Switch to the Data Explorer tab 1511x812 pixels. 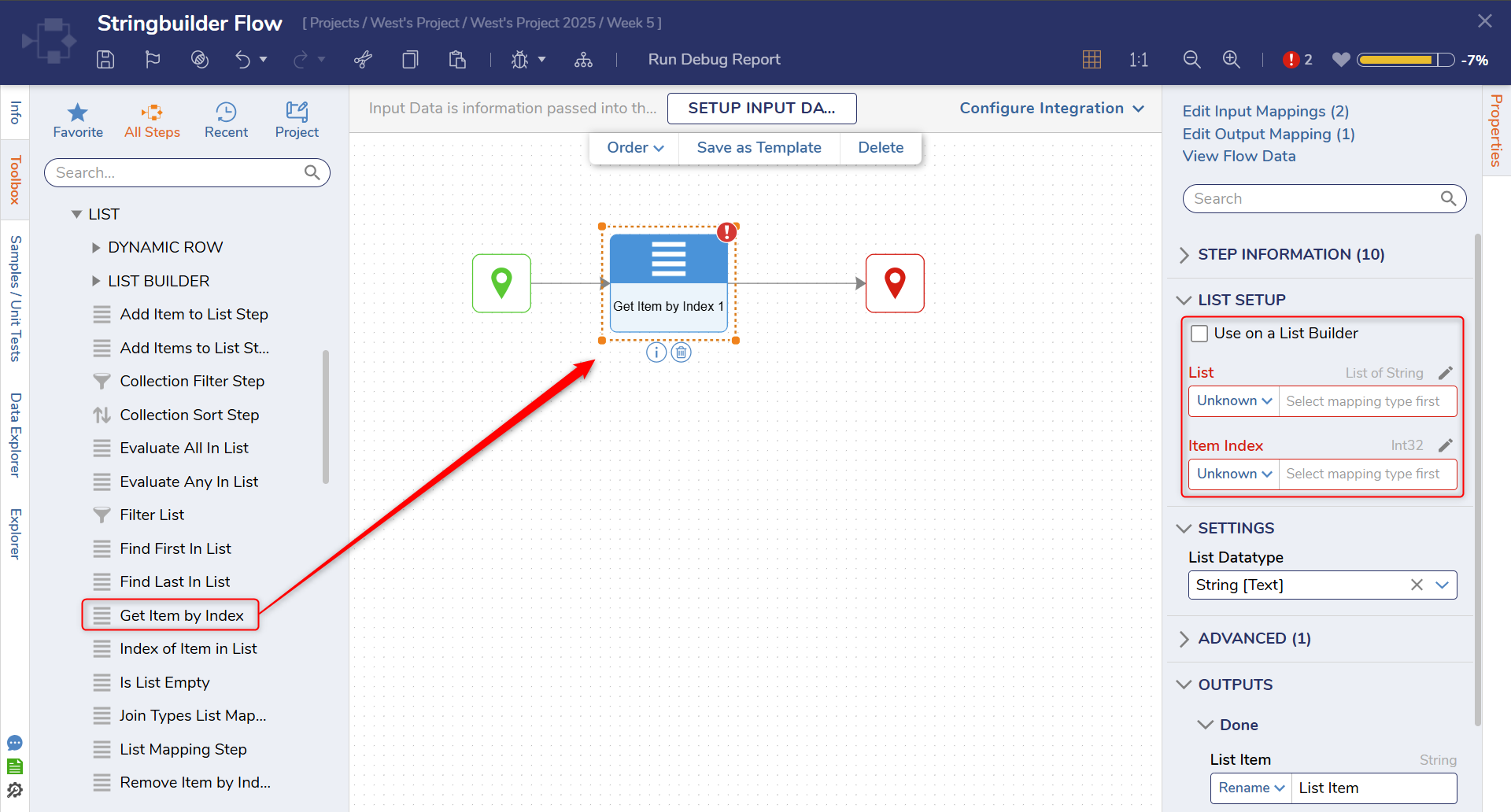tap(15, 434)
